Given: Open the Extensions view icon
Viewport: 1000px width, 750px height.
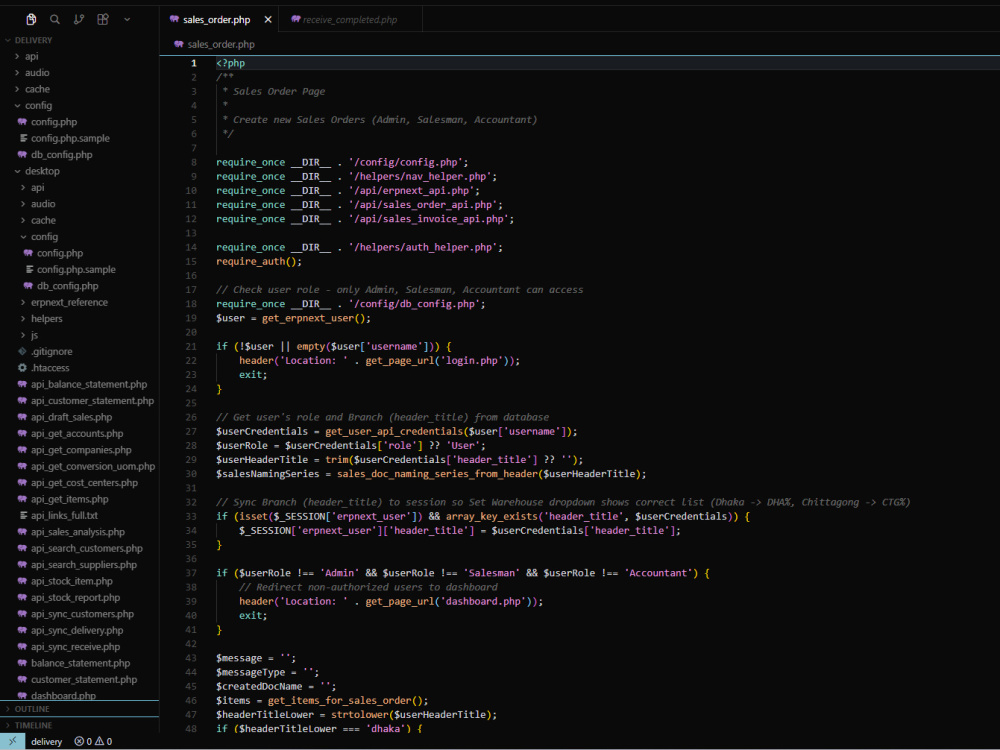Looking at the screenshot, I should pos(103,20).
